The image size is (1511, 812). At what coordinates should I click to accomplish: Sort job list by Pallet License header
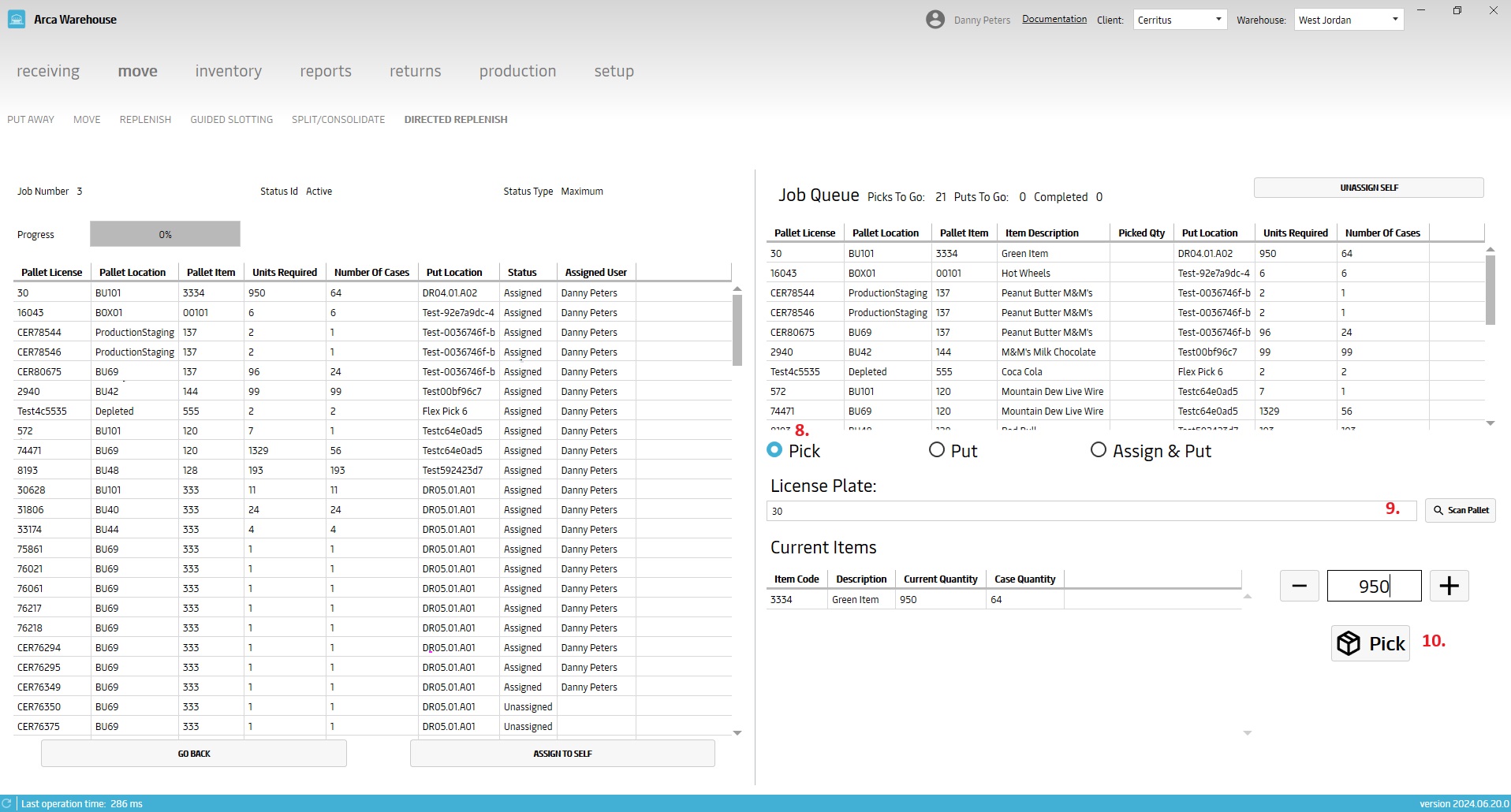51,272
